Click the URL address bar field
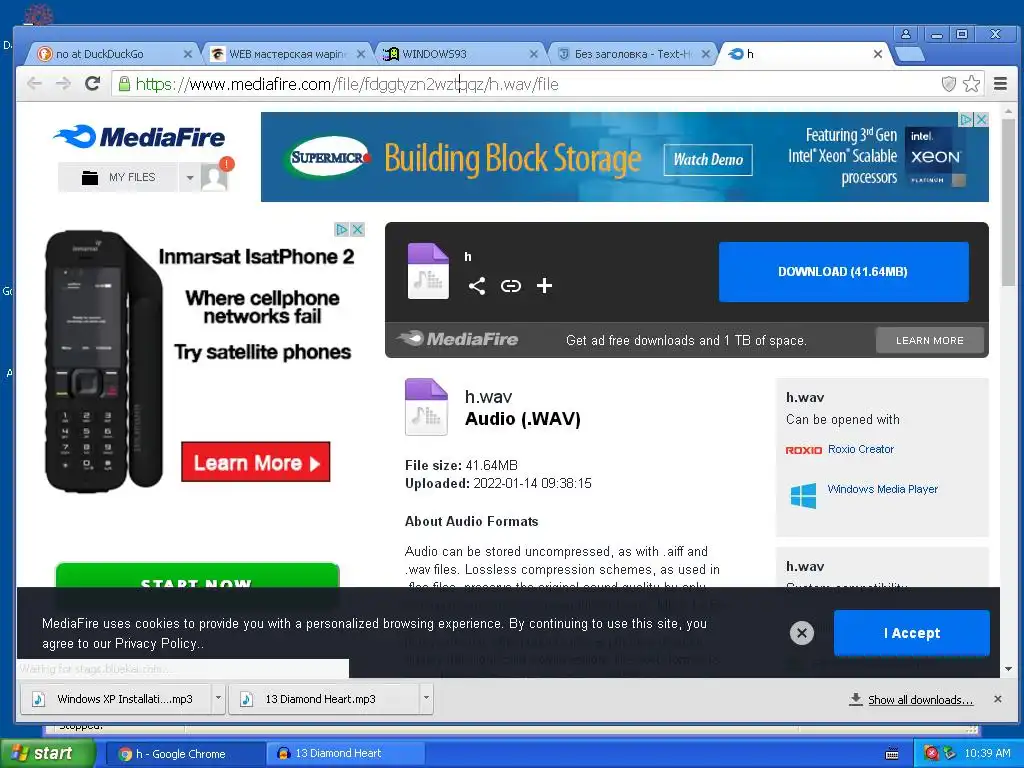Screen dimensions: 1024x768 (x=528, y=84)
